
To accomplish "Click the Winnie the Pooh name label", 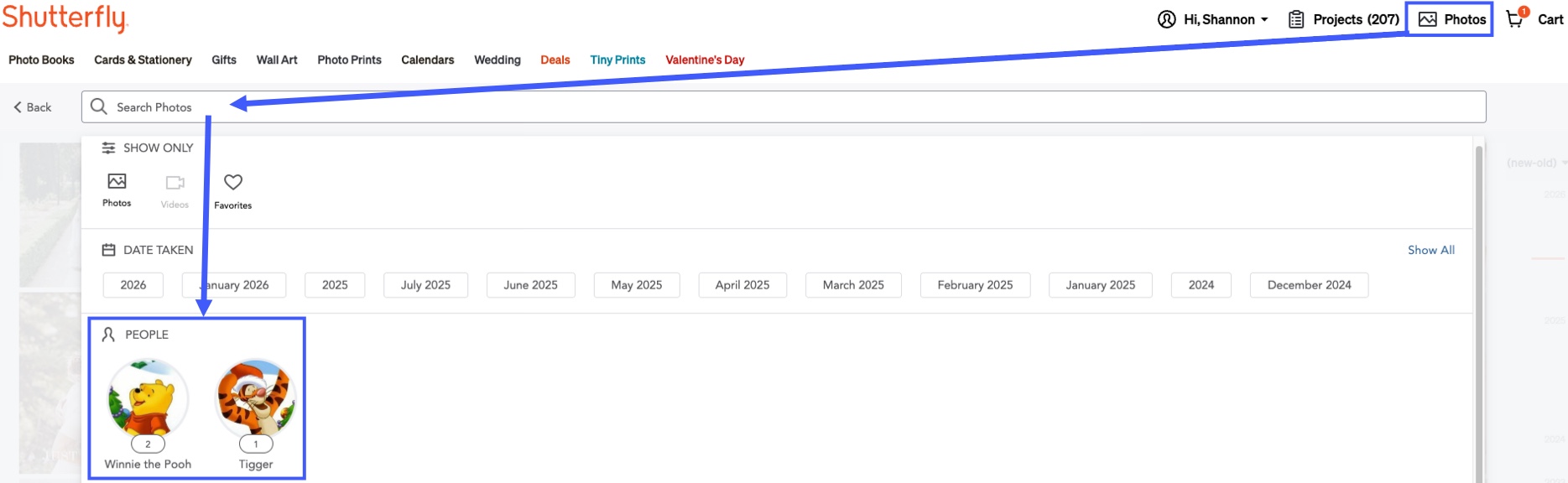I will (x=148, y=464).
